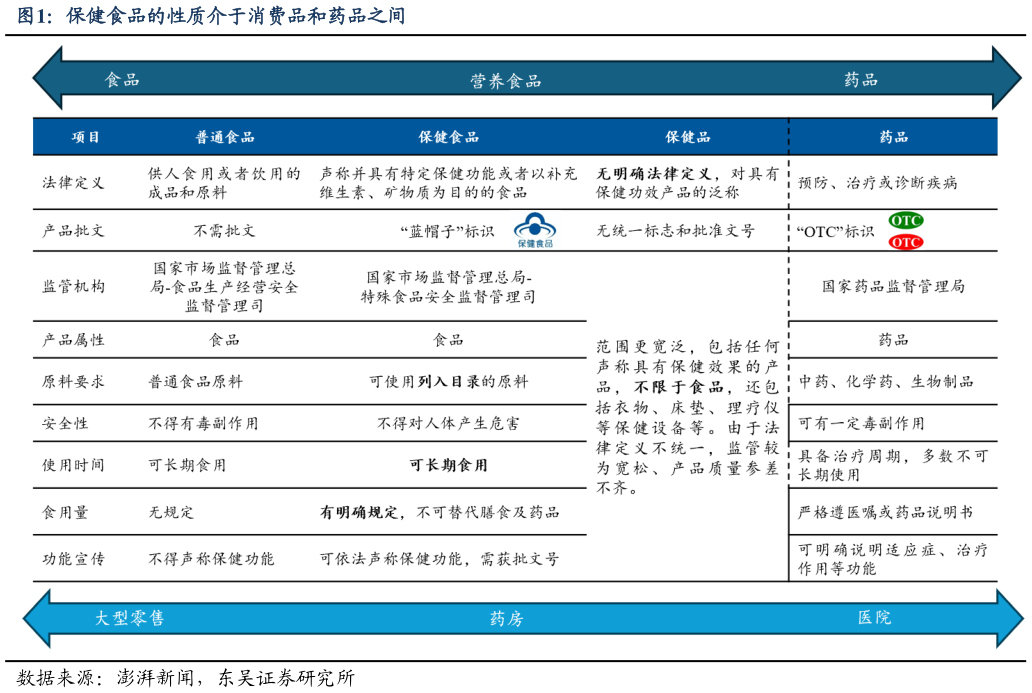Select the 保健食品 column header
Screen dimensions: 1032x693
(448, 137)
